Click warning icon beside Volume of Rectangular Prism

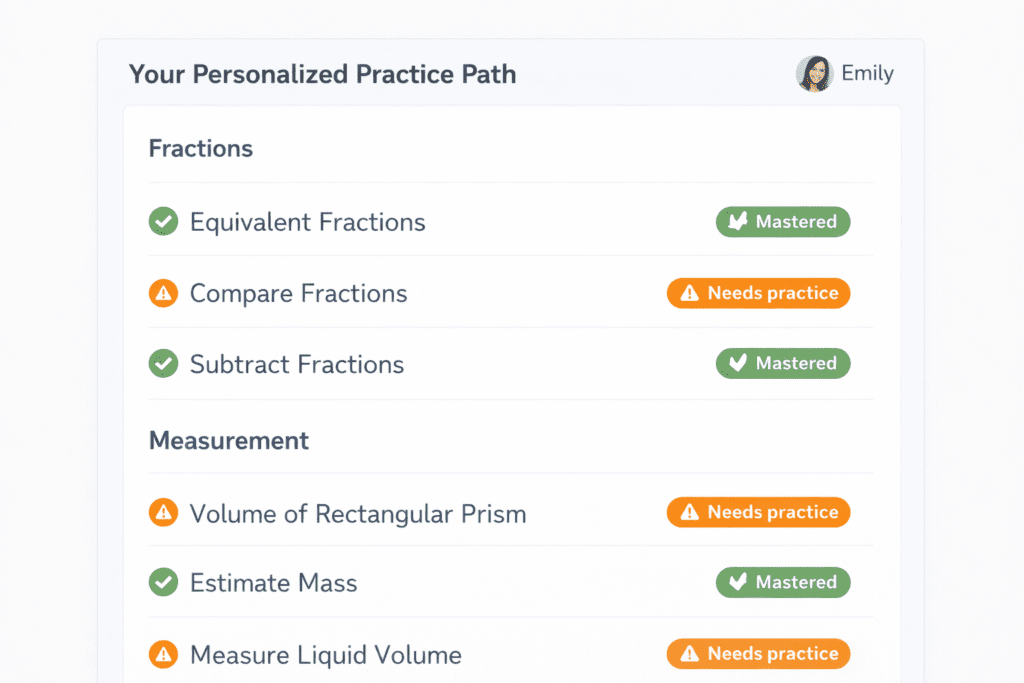click(163, 513)
